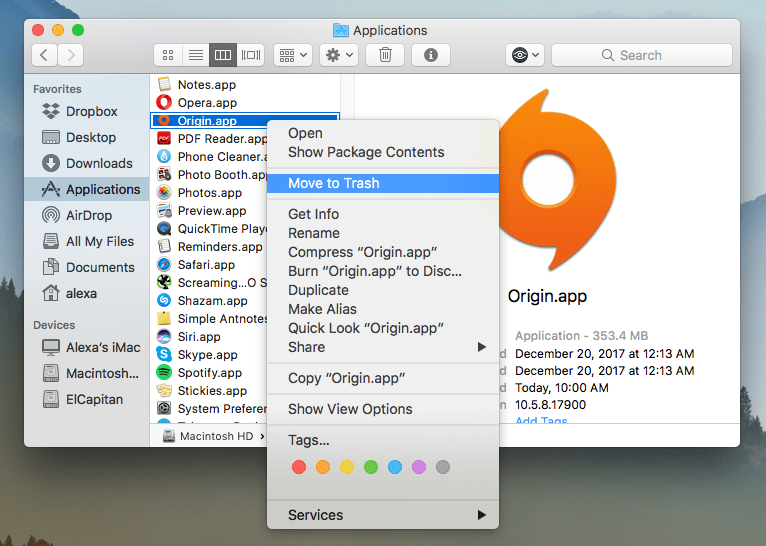766x546 pixels.
Task: Apply the green tag color
Action: click(371, 467)
